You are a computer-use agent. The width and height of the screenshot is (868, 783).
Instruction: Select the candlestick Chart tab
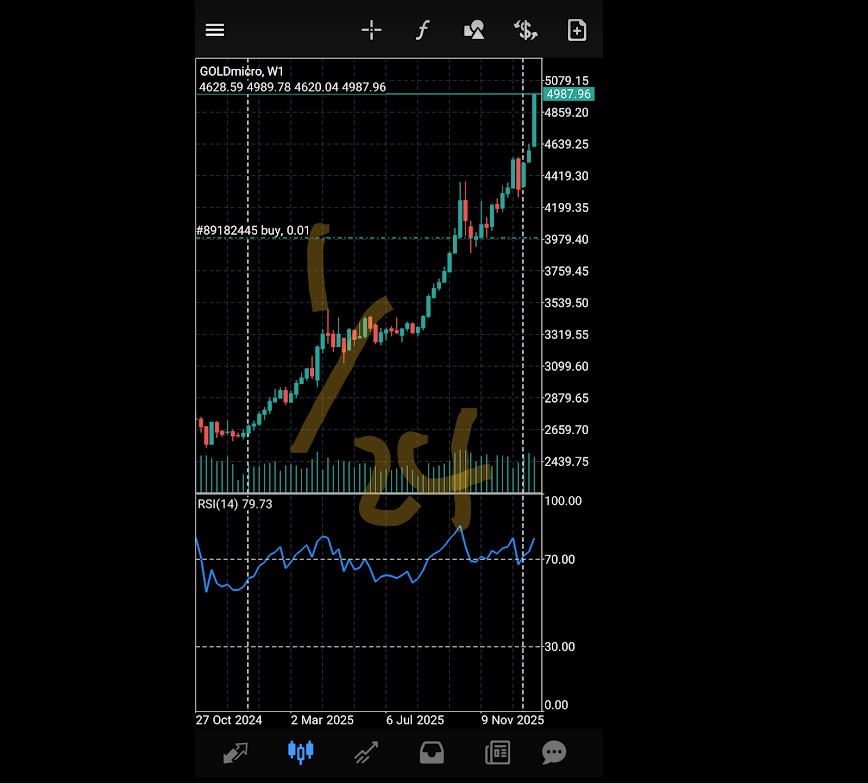300,752
